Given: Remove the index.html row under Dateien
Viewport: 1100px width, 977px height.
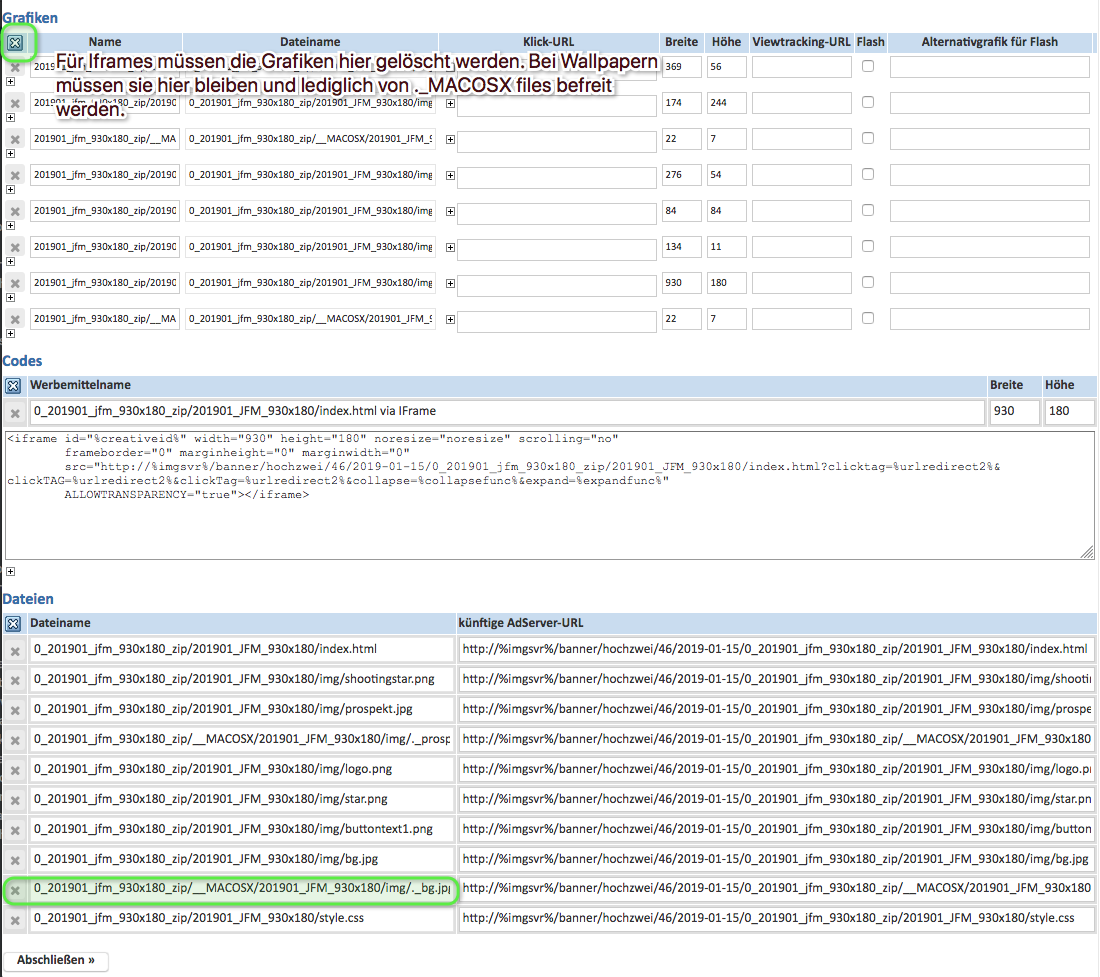Looking at the screenshot, I should (x=15, y=651).
